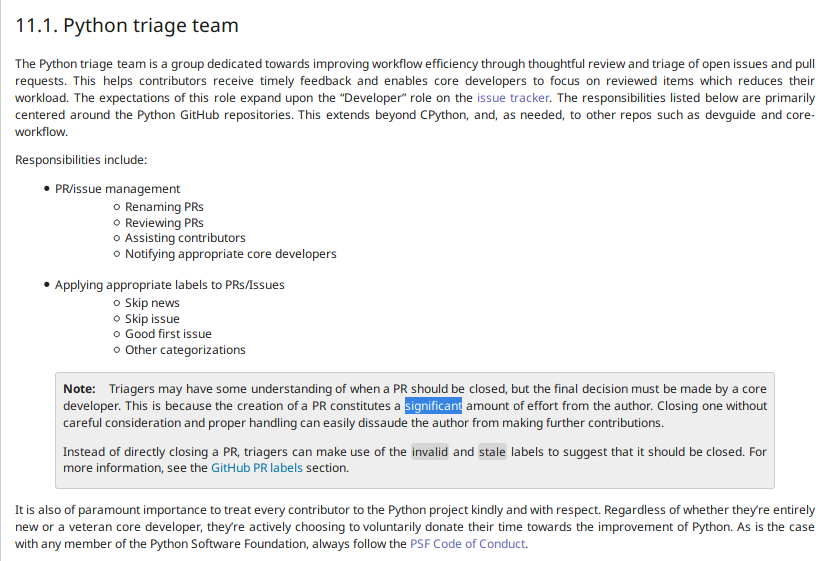Click the 'Skip issue' list item
835x561 pixels.
coord(152,319)
